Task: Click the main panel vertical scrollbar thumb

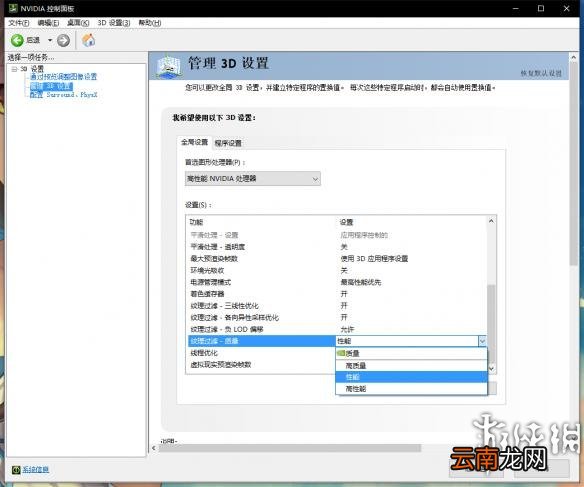Action: pos(574,164)
